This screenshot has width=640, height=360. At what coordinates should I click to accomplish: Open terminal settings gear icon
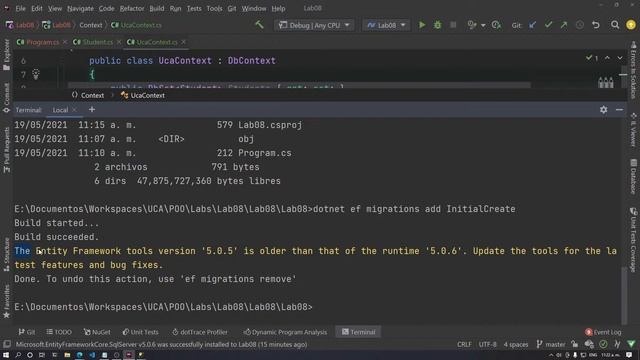coord(603,109)
